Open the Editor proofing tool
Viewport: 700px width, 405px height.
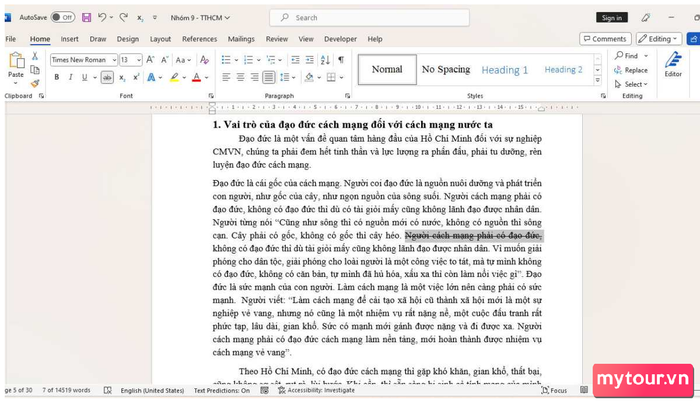pos(673,64)
